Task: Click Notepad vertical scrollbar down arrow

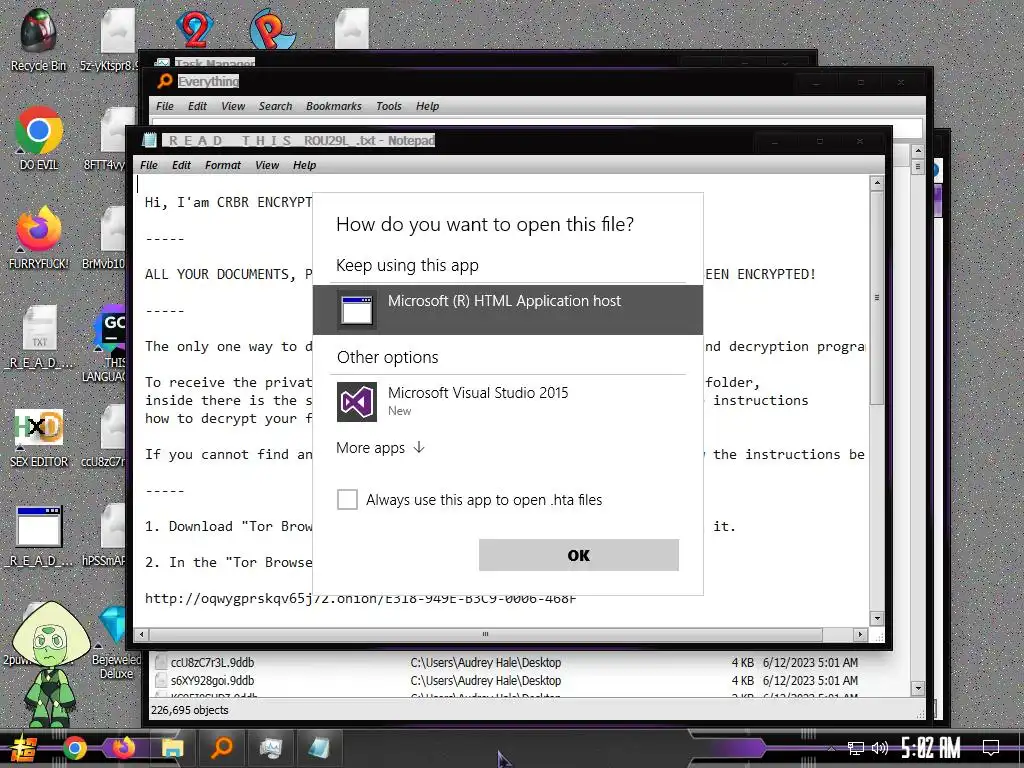Action: pos(877,618)
